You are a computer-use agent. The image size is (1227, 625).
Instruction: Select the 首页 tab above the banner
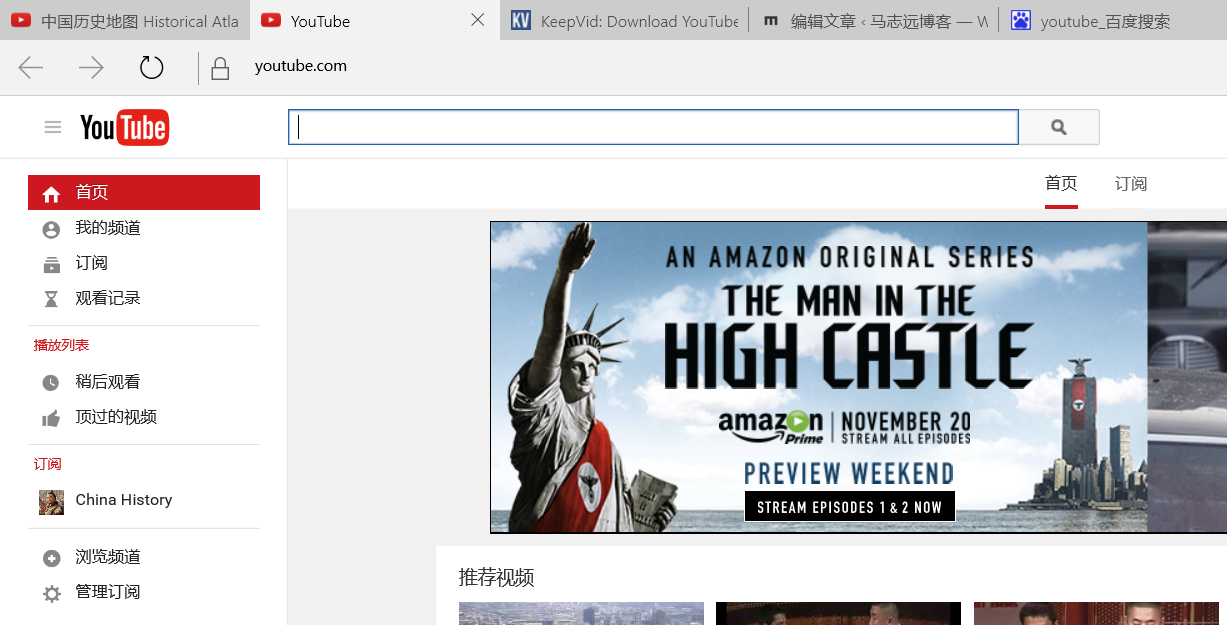point(1061,184)
